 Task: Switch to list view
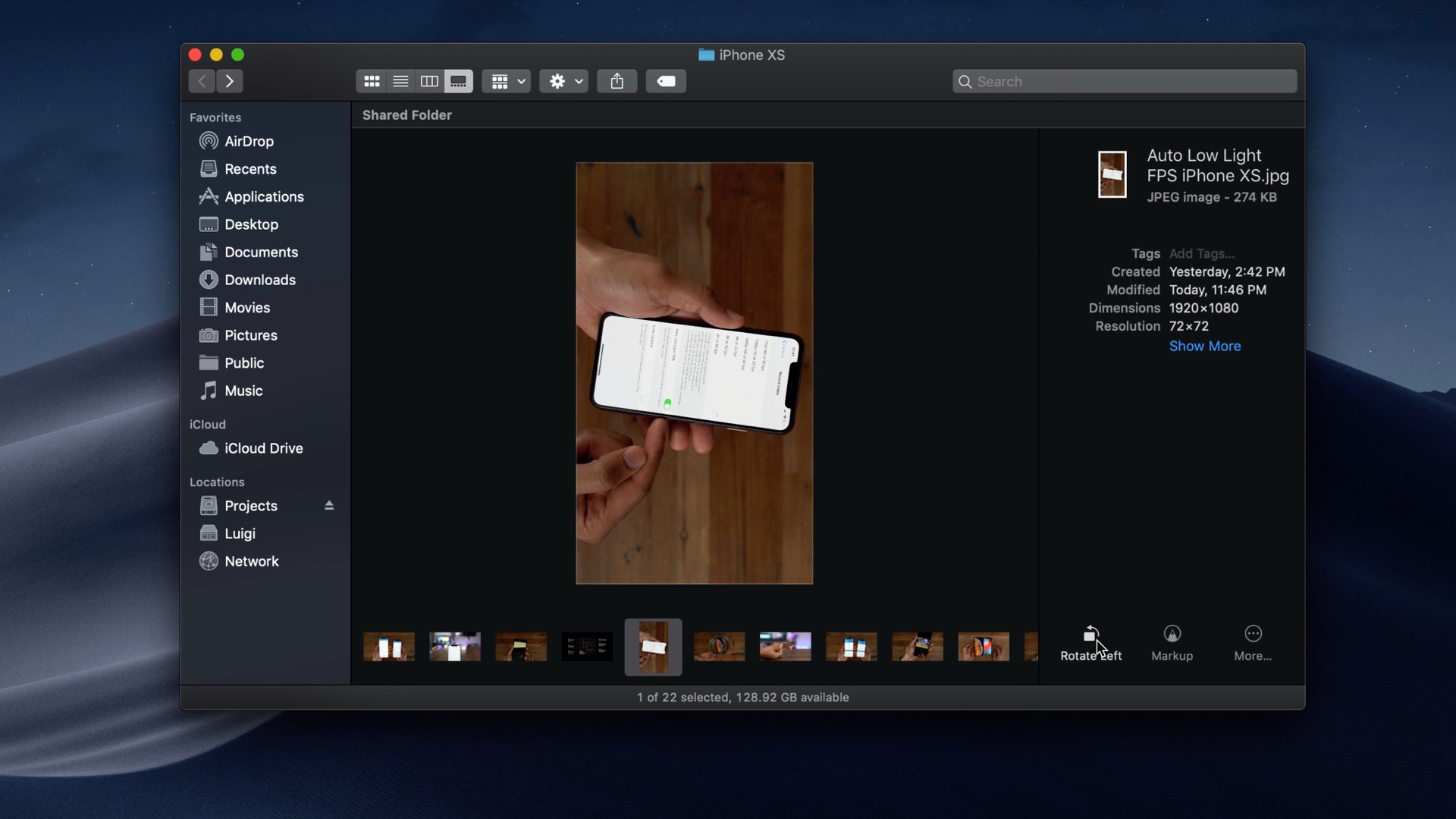(400, 81)
